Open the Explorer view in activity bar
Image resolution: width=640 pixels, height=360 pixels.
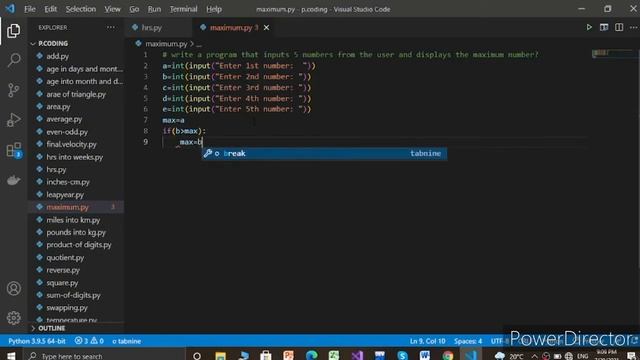[13, 31]
